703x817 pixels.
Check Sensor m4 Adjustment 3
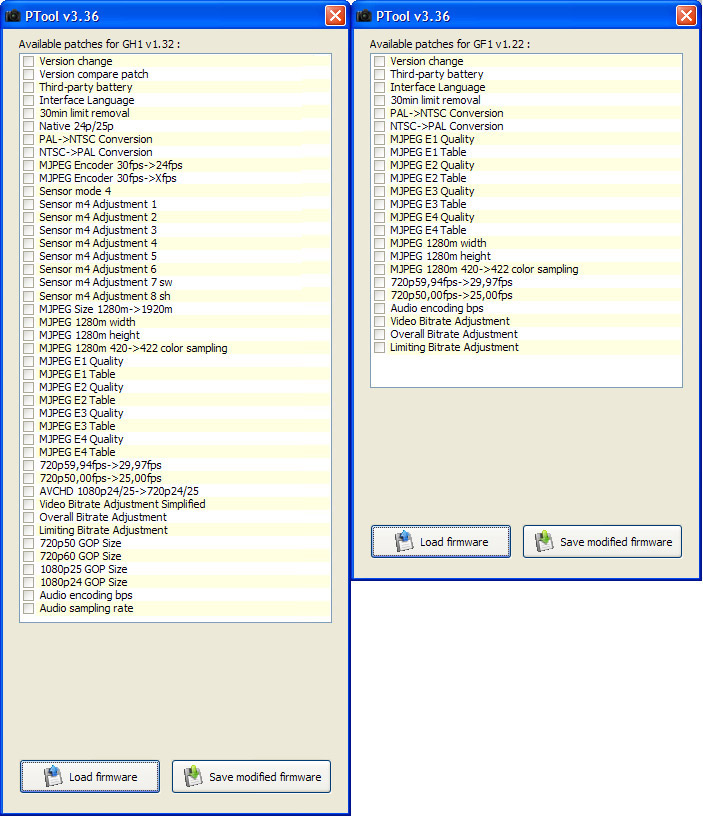click(29, 231)
